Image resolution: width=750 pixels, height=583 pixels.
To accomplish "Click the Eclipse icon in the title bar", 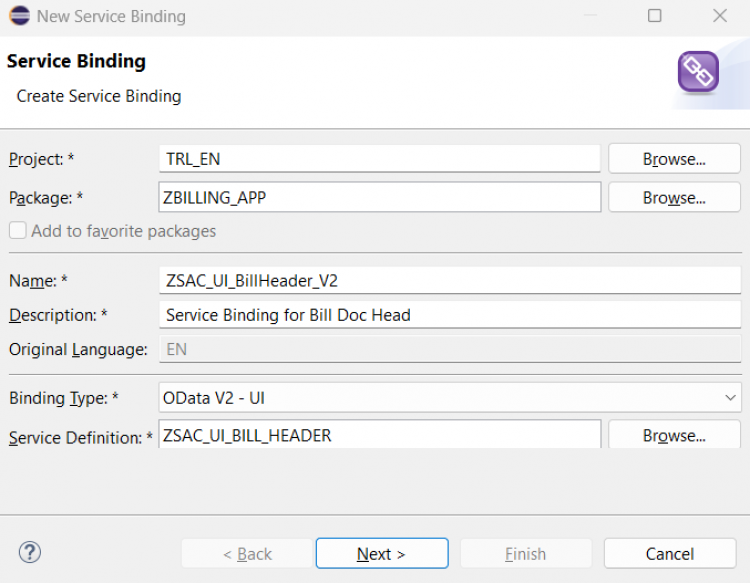I will click(19, 16).
